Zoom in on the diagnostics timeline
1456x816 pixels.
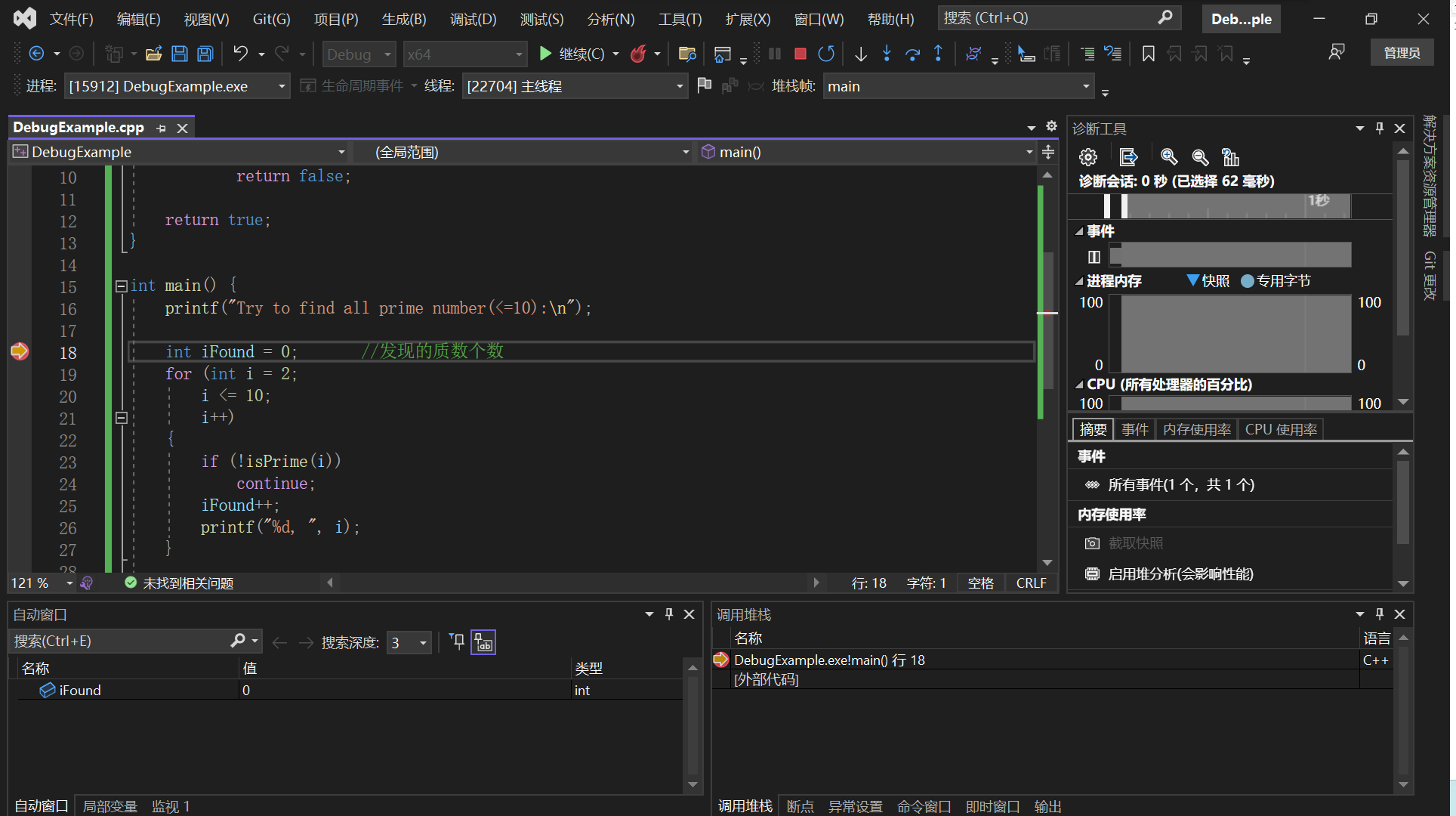pos(1169,157)
